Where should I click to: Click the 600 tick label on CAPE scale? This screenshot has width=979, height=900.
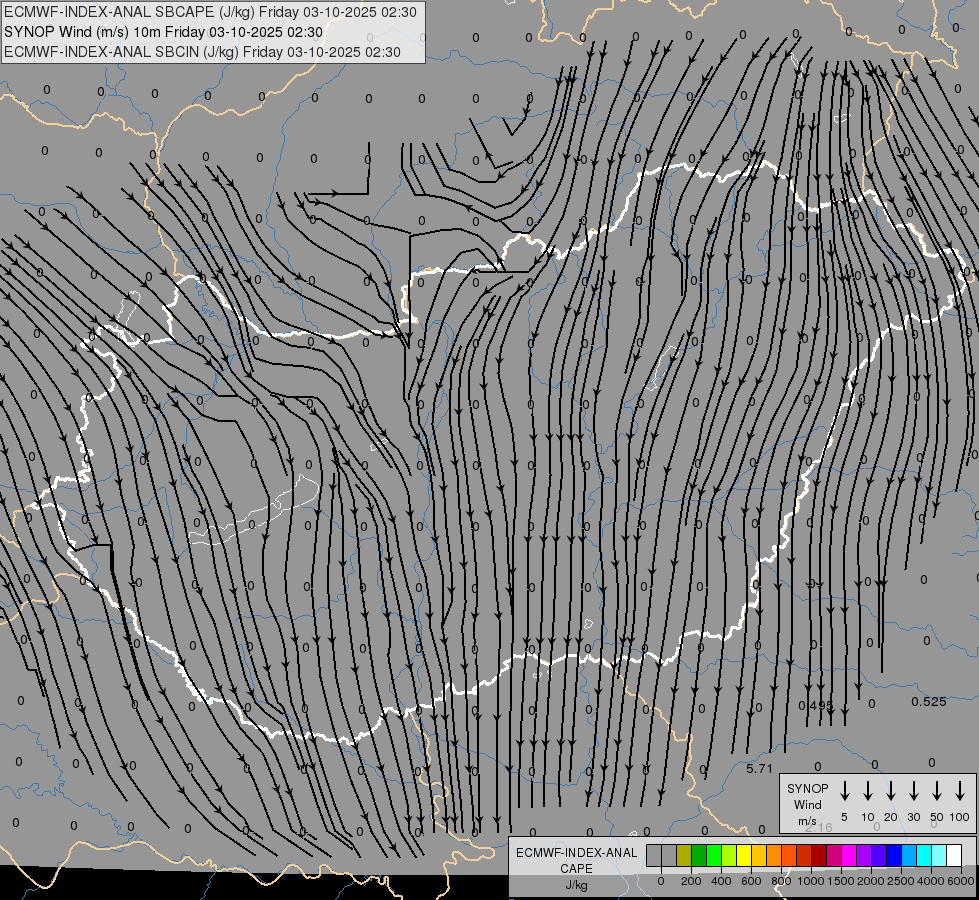(751, 881)
